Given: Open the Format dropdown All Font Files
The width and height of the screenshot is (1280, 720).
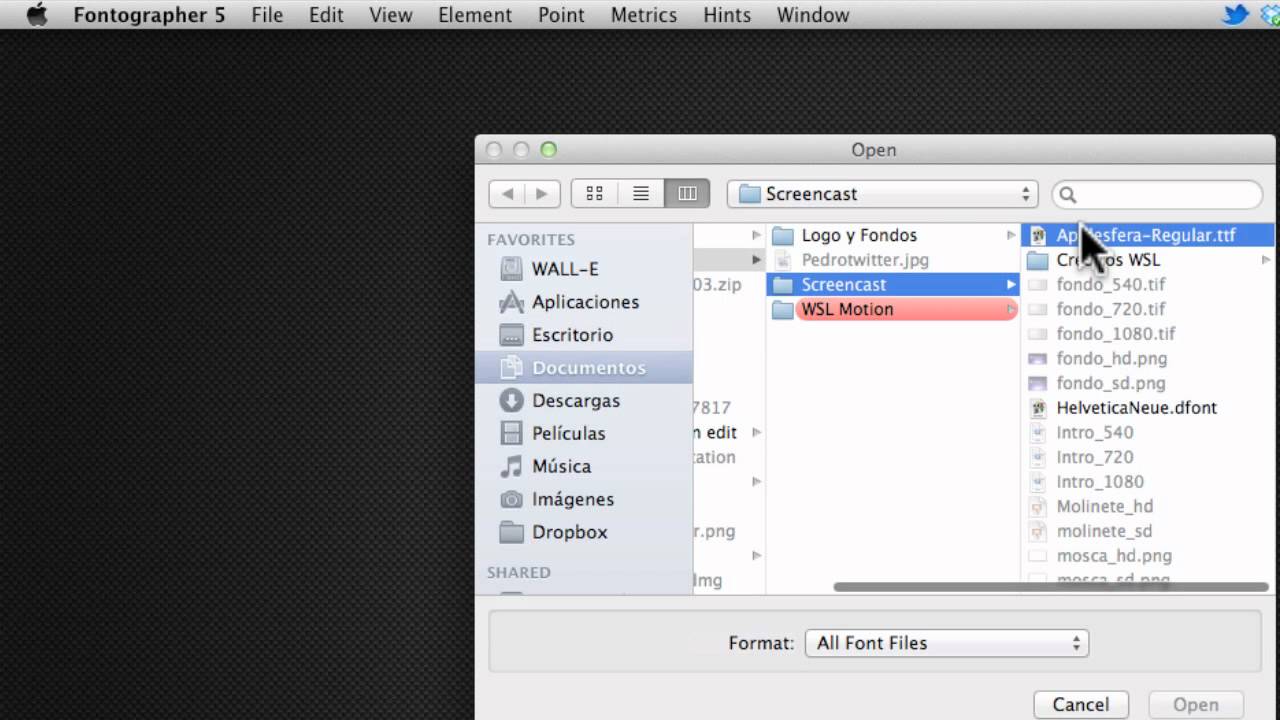Looking at the screenshot, I should (x=946, y=643).
